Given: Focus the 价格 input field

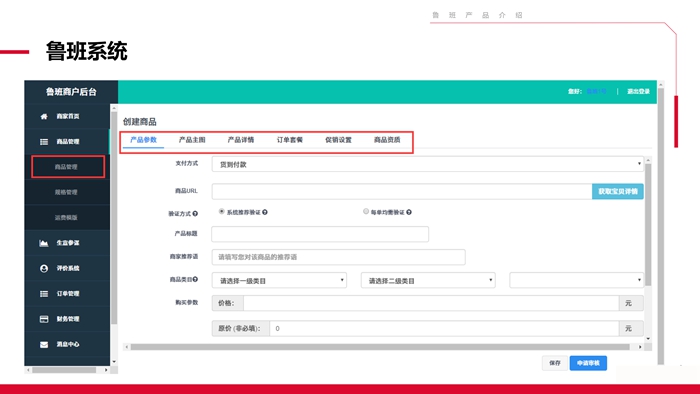Looking at the screenshot, I should 431,303.
